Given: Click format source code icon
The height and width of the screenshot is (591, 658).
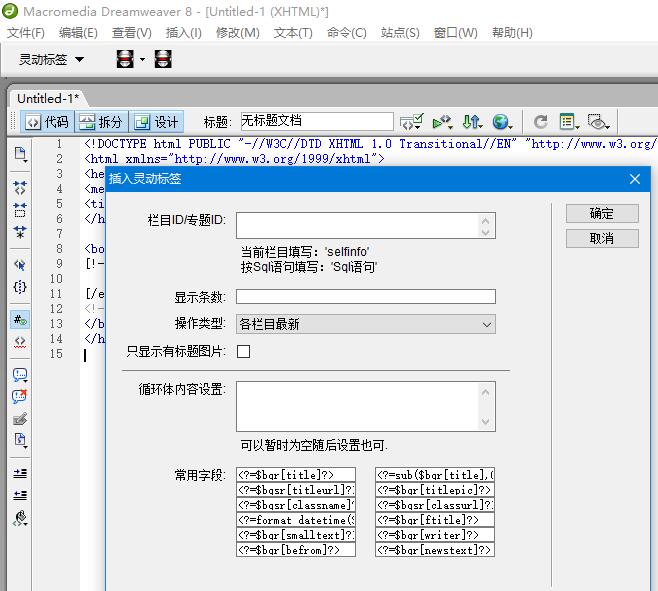Looking at the screenshot, I should 20,519.
